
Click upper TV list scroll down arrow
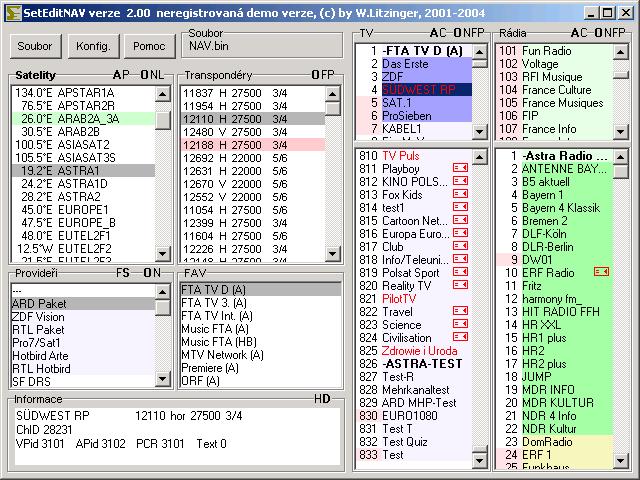pos(479,131)
